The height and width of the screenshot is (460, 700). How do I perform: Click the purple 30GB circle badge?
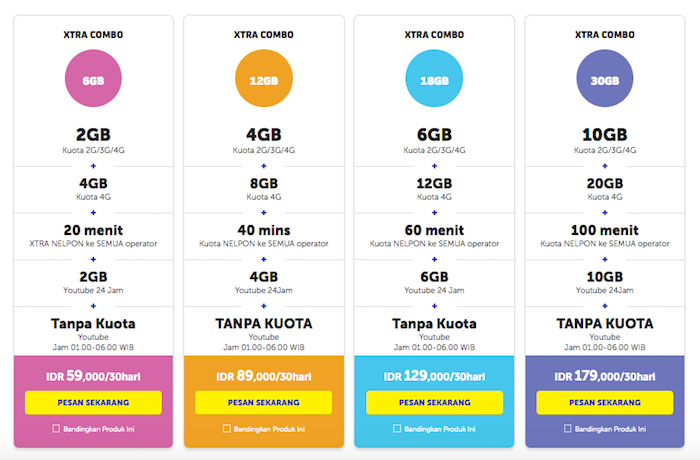click(604, 78)
